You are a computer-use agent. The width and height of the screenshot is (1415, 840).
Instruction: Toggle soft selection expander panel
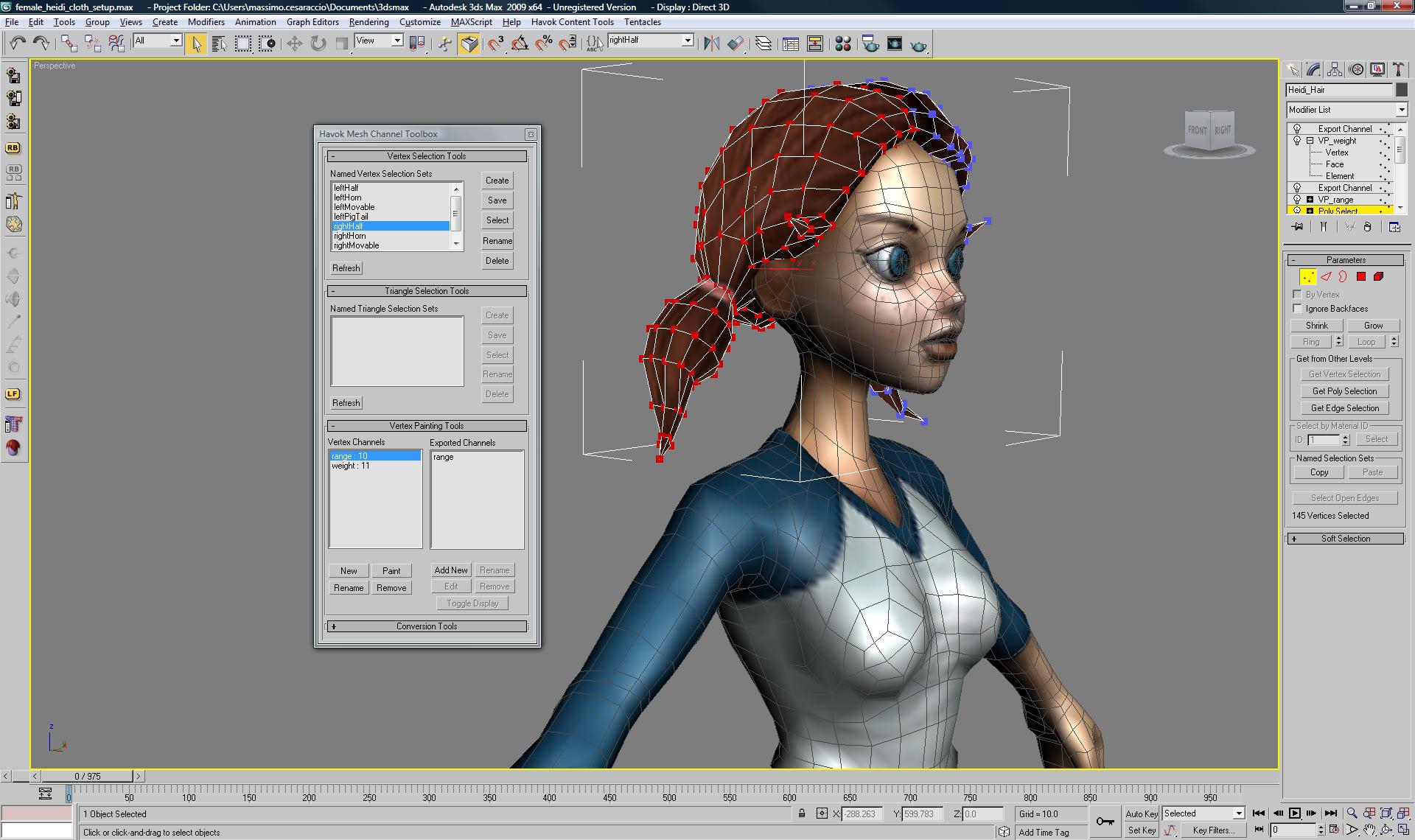point(1294,538)
